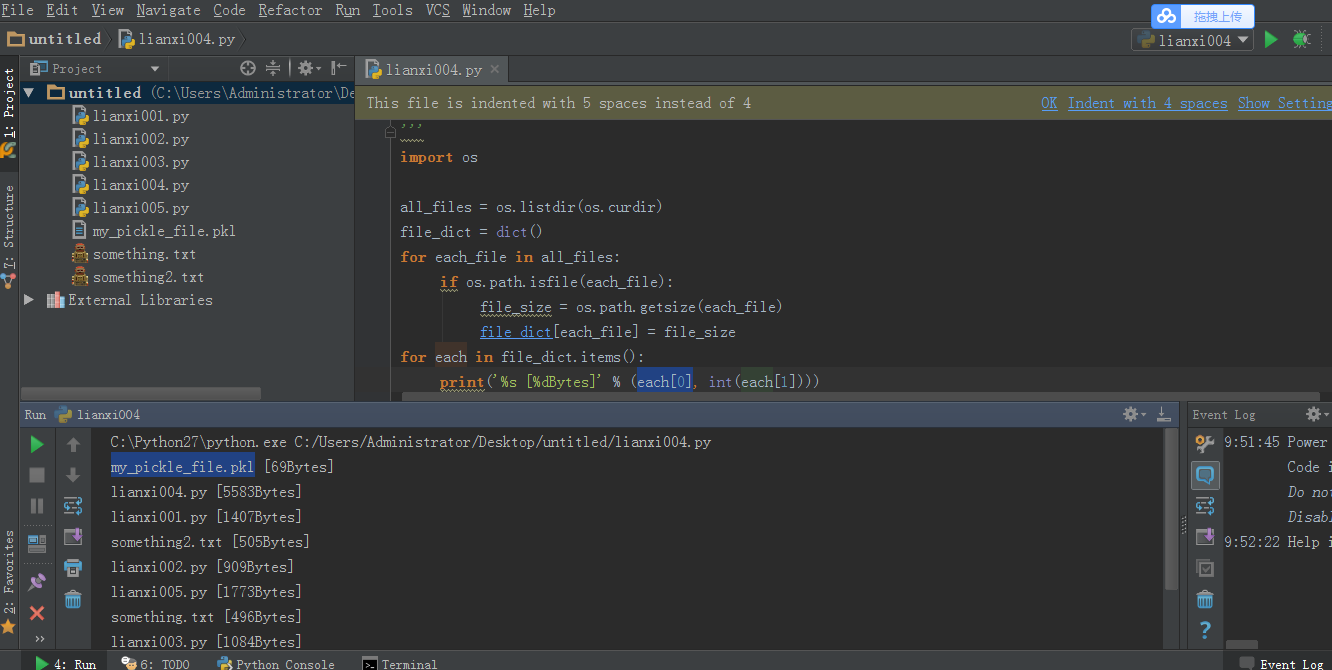Screen dimensions: 1332x670
Task: Rerun lianxi004 in the Run panel
Action: (x=37, y=444)
